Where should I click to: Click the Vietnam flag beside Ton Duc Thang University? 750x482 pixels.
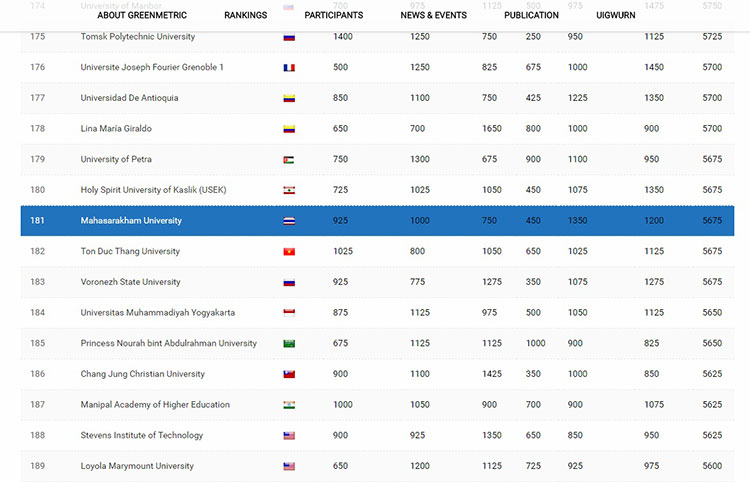pyautogui.click(x=289, y=252)
